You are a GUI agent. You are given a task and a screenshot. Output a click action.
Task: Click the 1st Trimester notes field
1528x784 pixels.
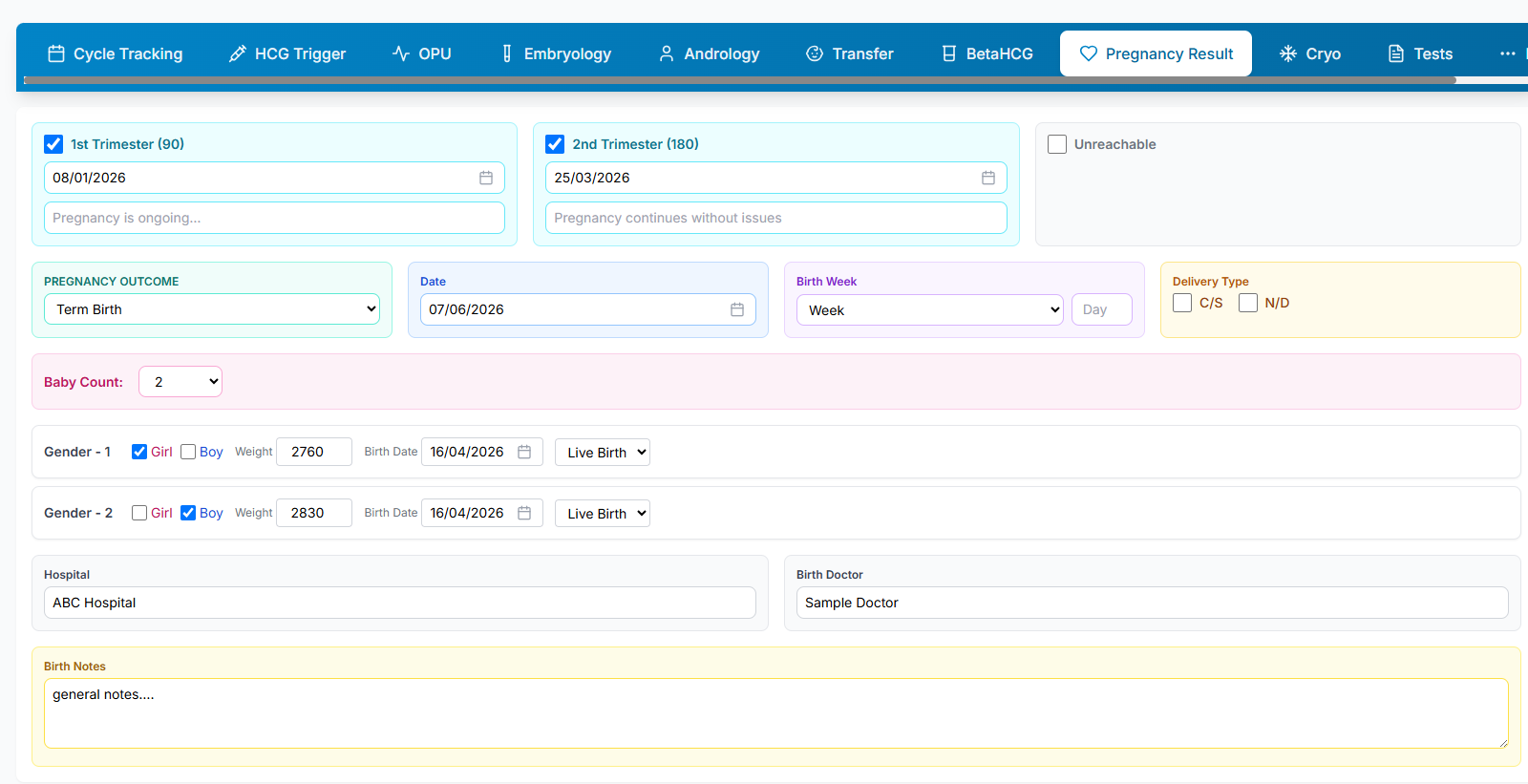click(274, 218)
